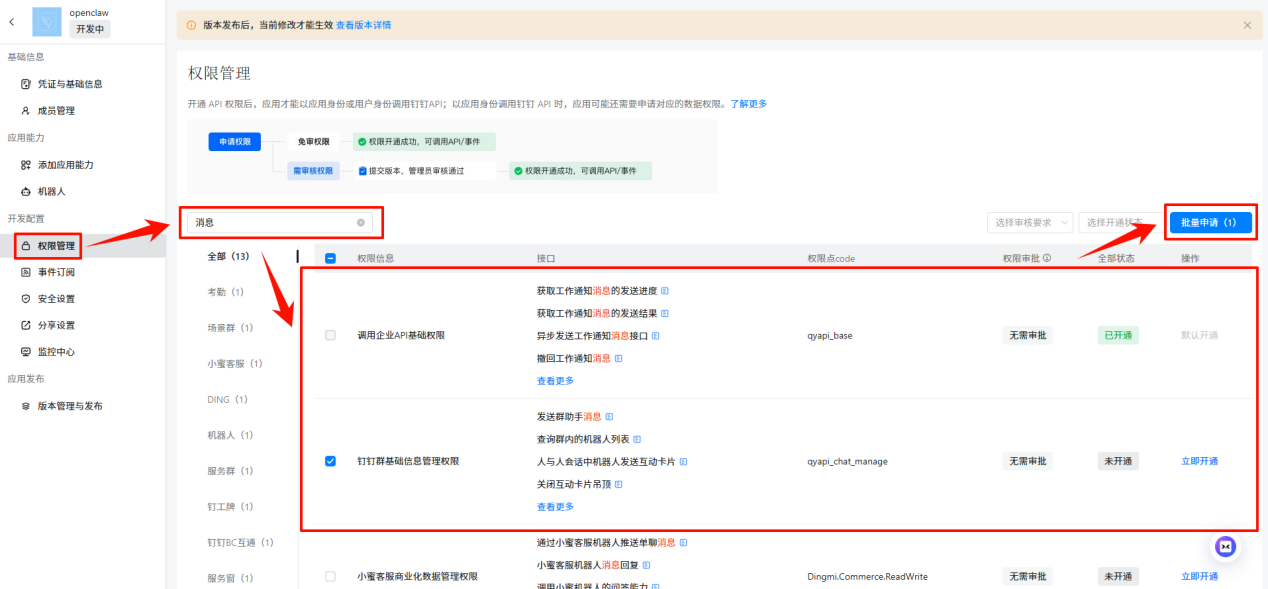Viewport: 1268px width, 589px height.
Task: Check the 小蜜客服商业化数据管理权限 checkbox
Action: click(x=331, y=576)
